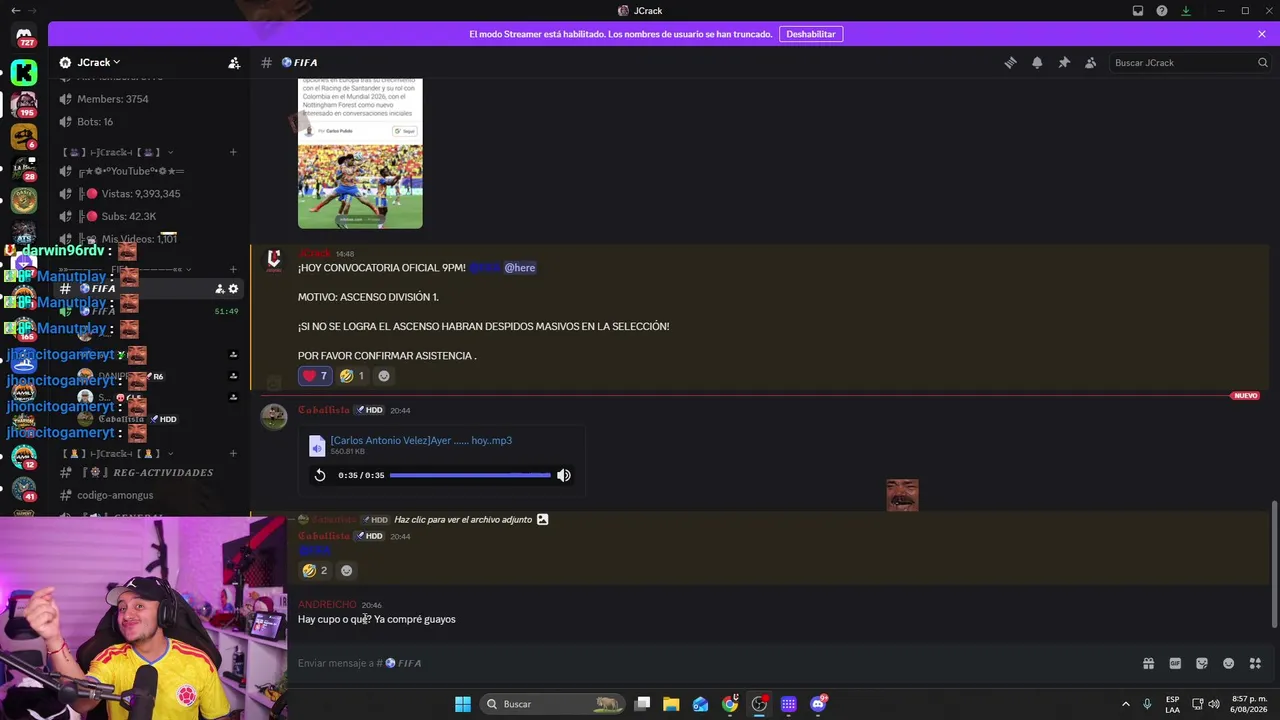Click the green download update icon
This screenshot has width=1280, height=720.
(x=1186, y=11)
